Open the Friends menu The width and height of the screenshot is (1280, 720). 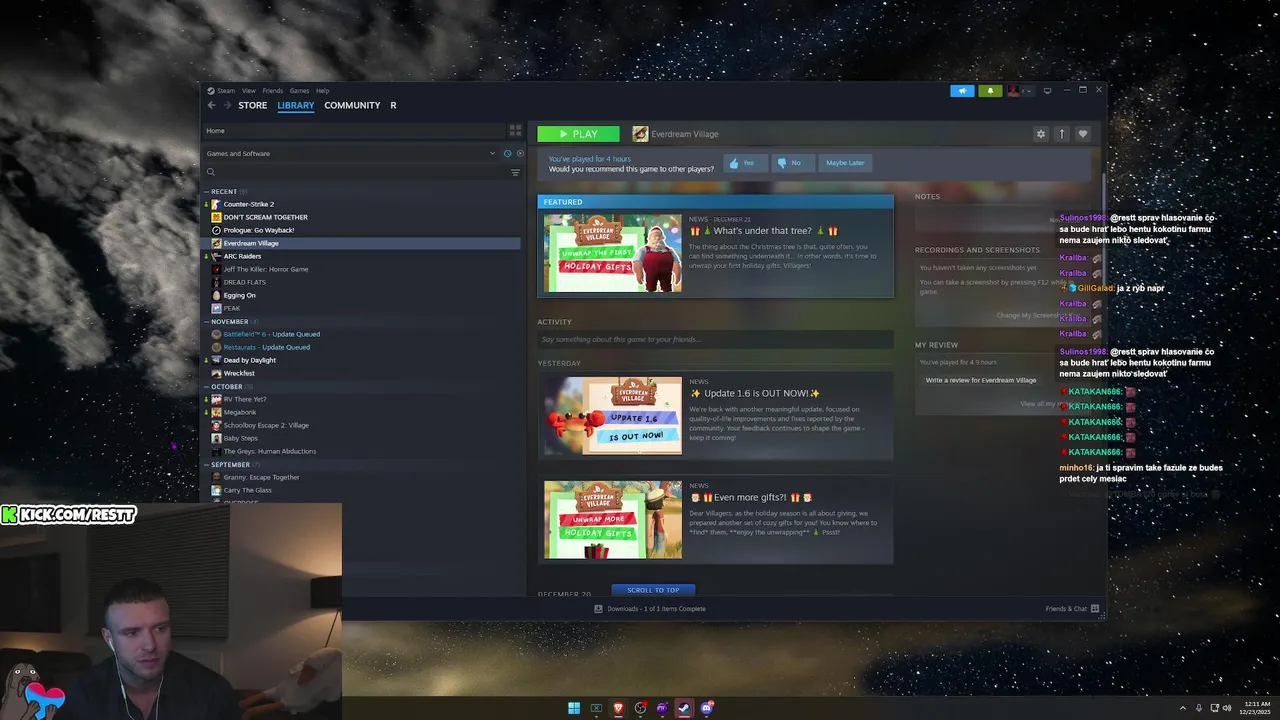coord(272,91)
